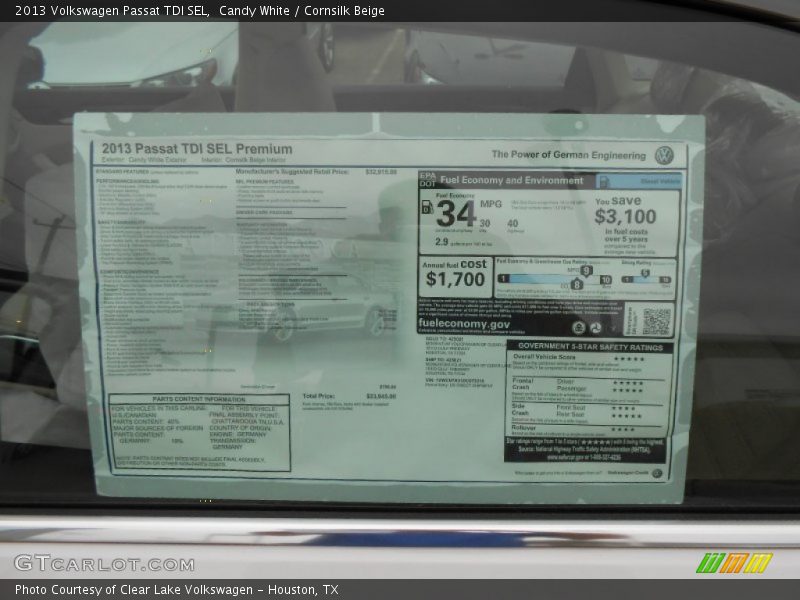Click 'The Power of German Engineering' slogan

click(x=569, y=155)
